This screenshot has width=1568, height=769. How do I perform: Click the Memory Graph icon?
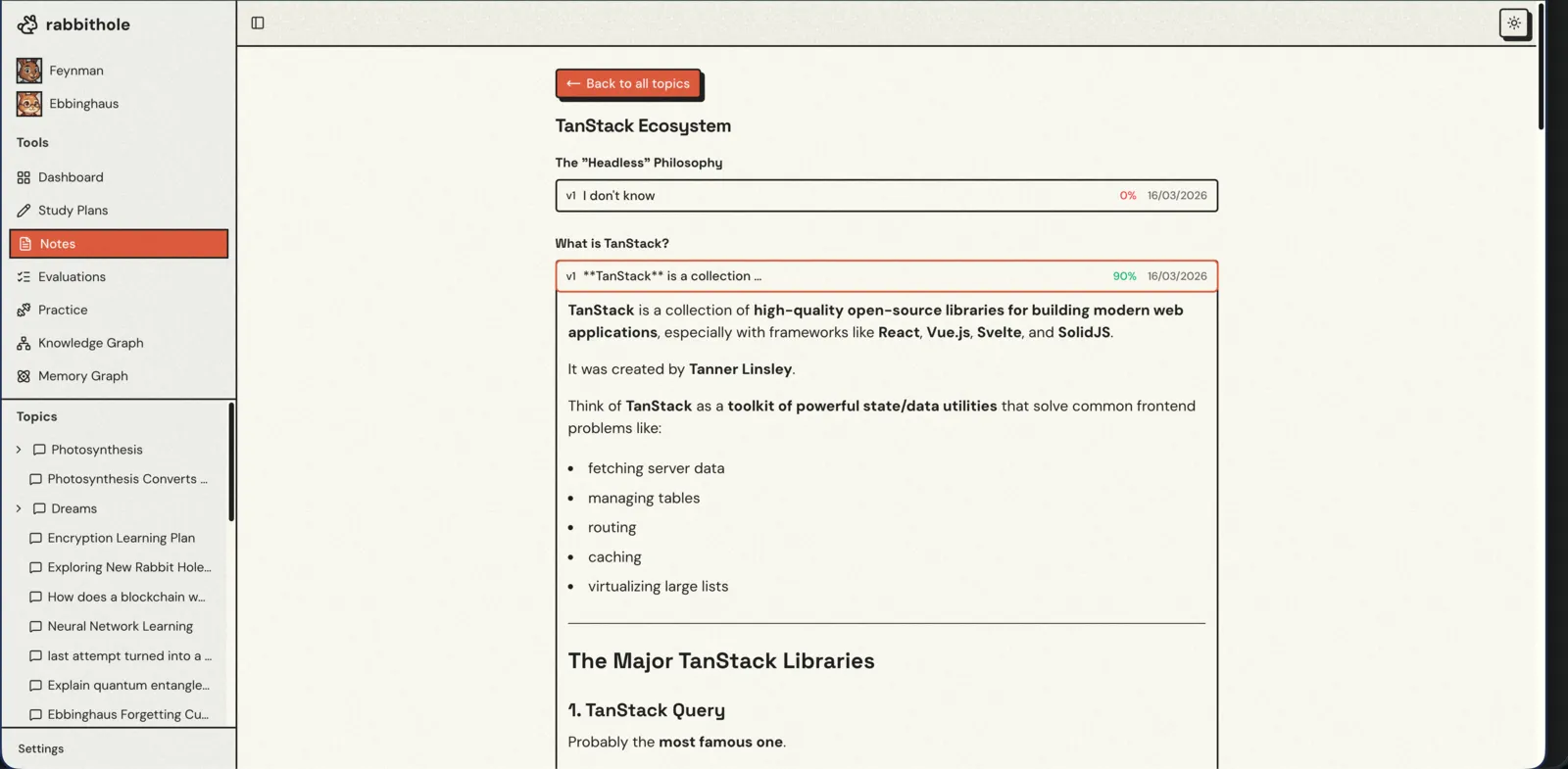coord(24,376)
